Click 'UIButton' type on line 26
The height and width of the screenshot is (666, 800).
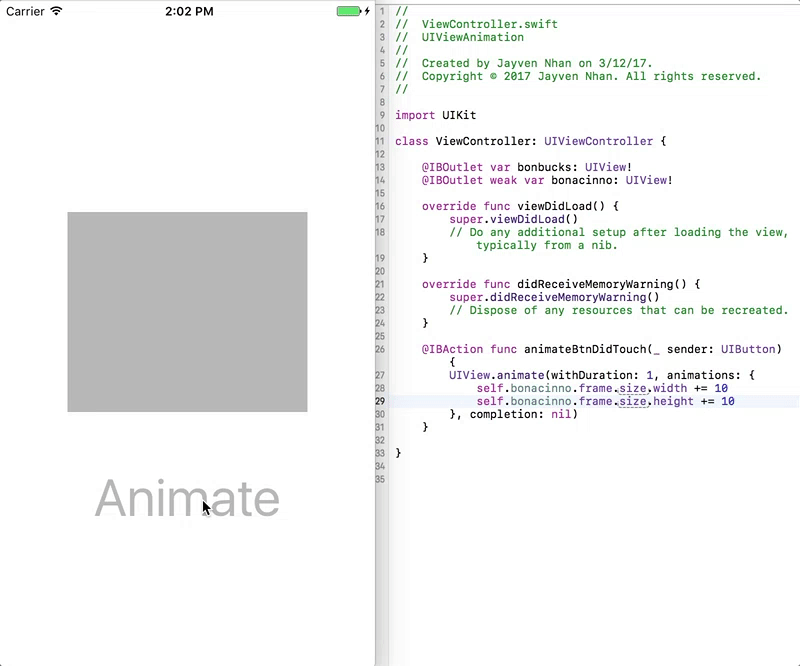tap(748, 350)
